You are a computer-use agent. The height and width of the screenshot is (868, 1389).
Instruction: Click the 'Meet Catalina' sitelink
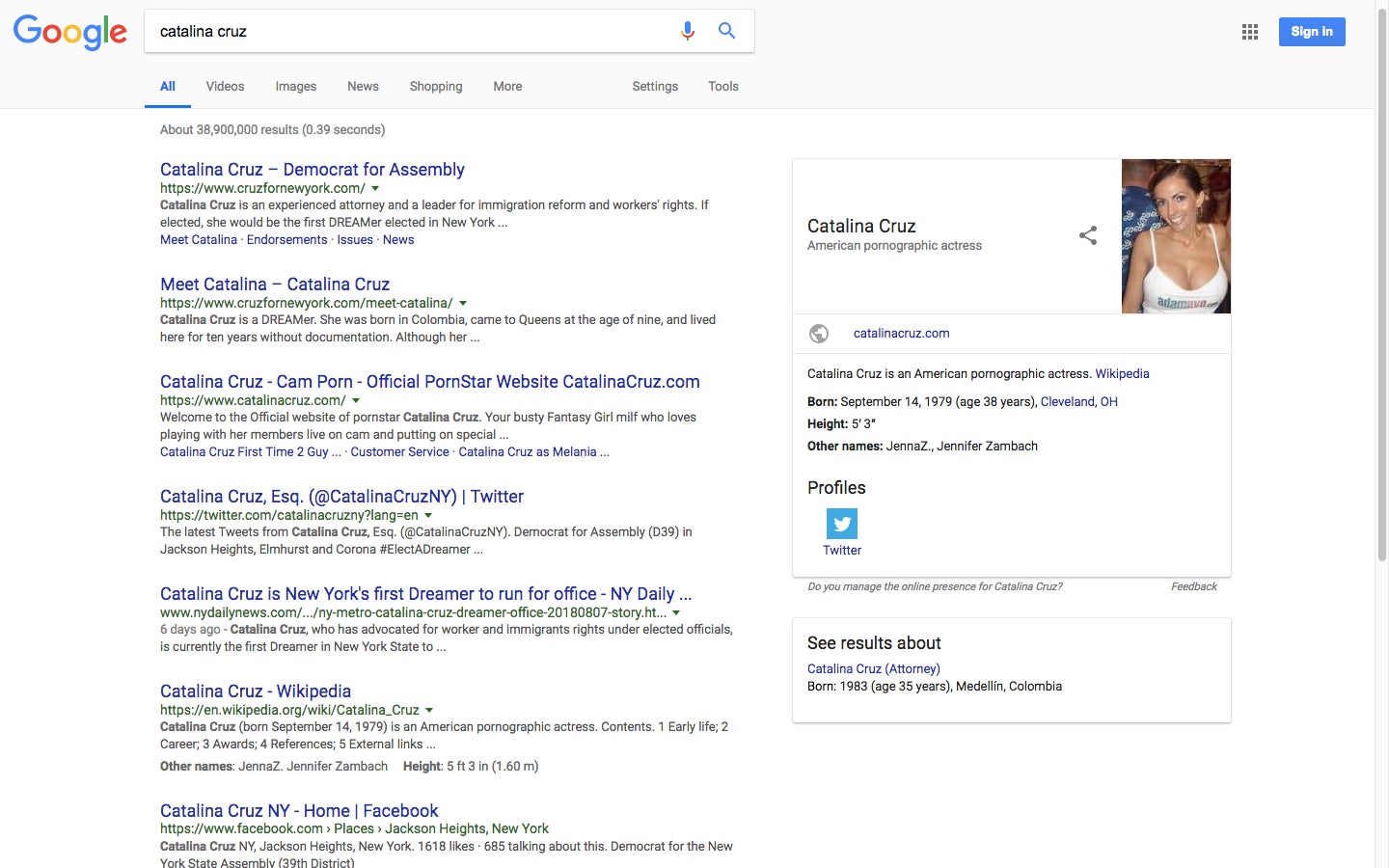click(x=199, y=240)
